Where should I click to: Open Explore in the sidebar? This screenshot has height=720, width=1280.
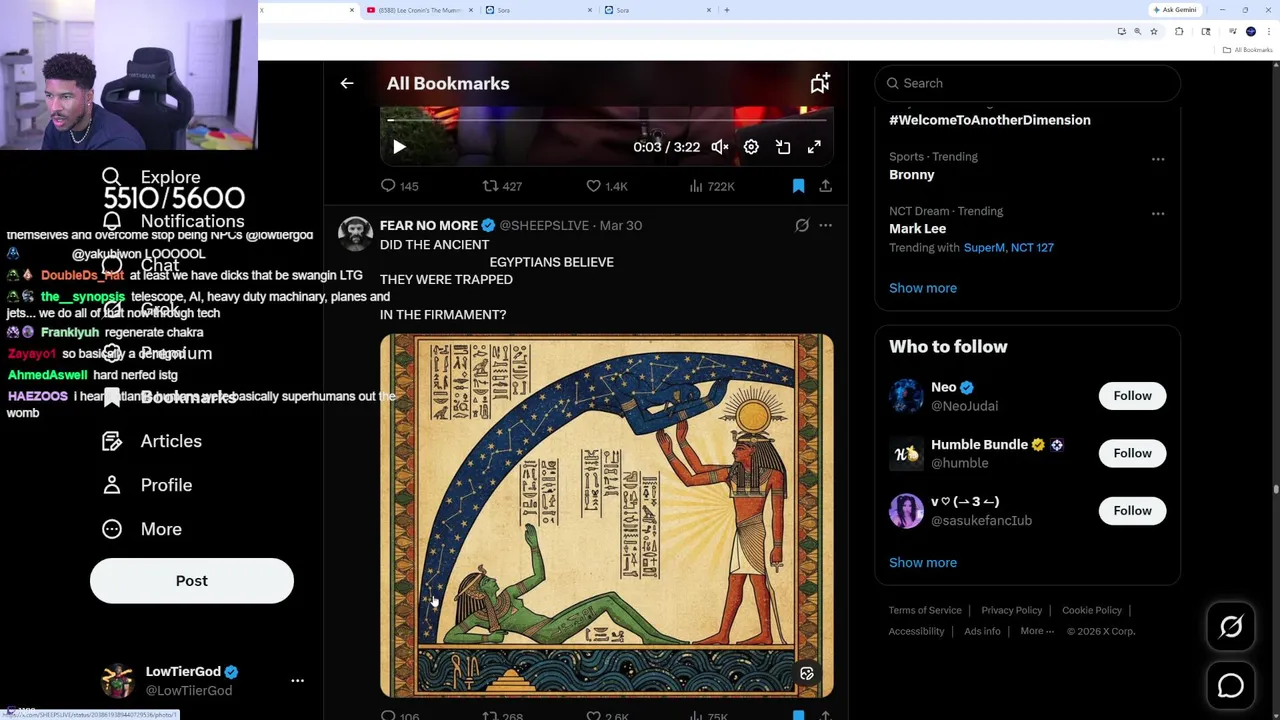[152, 177]
